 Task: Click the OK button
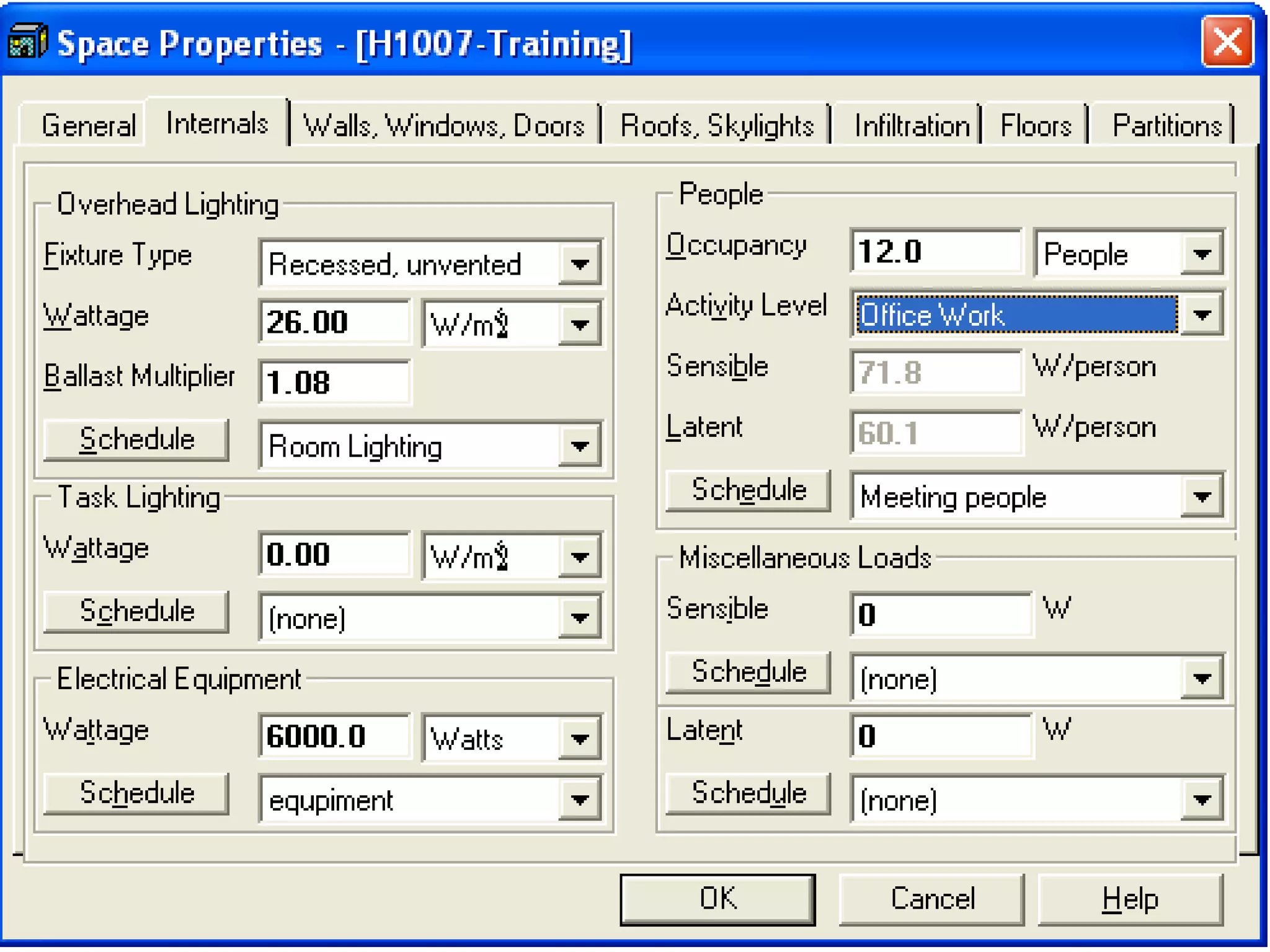(717, 899)
